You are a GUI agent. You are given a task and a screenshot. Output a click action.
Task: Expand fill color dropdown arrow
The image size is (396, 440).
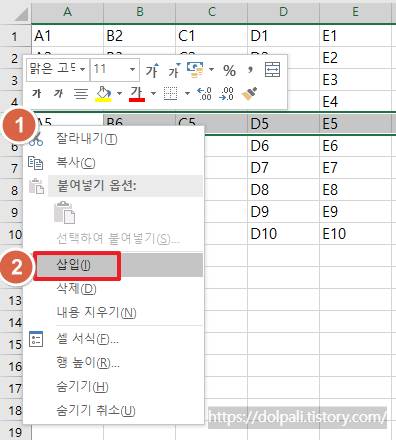[119, 94]
